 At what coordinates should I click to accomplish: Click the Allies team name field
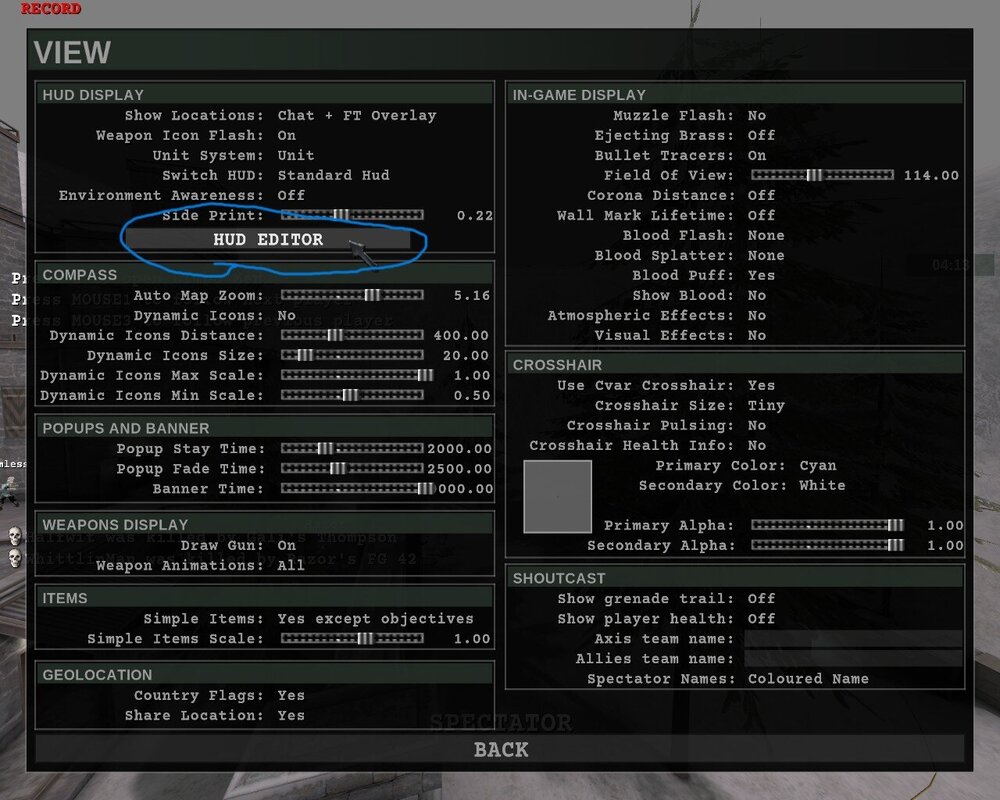[853, 658]
